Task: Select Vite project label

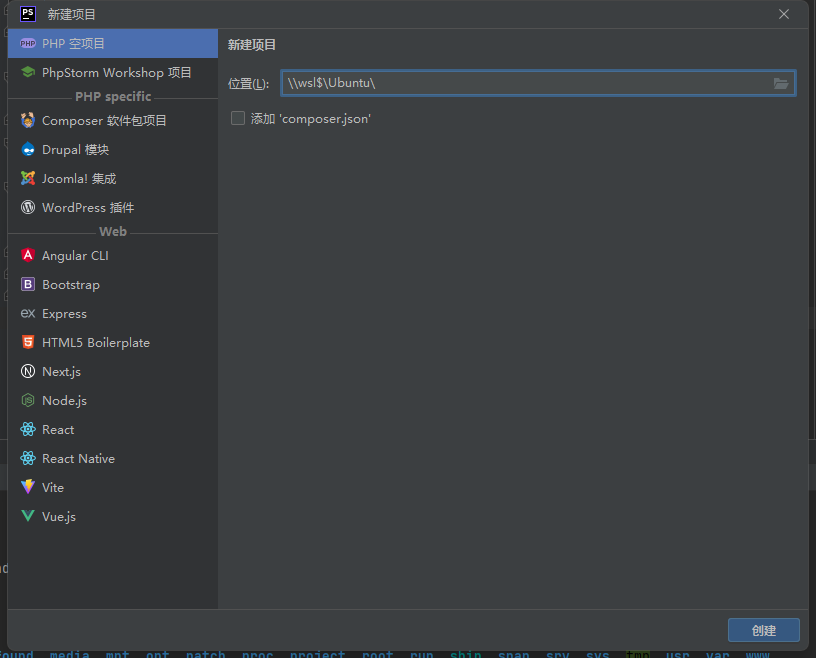Action: tap(53, 488)
